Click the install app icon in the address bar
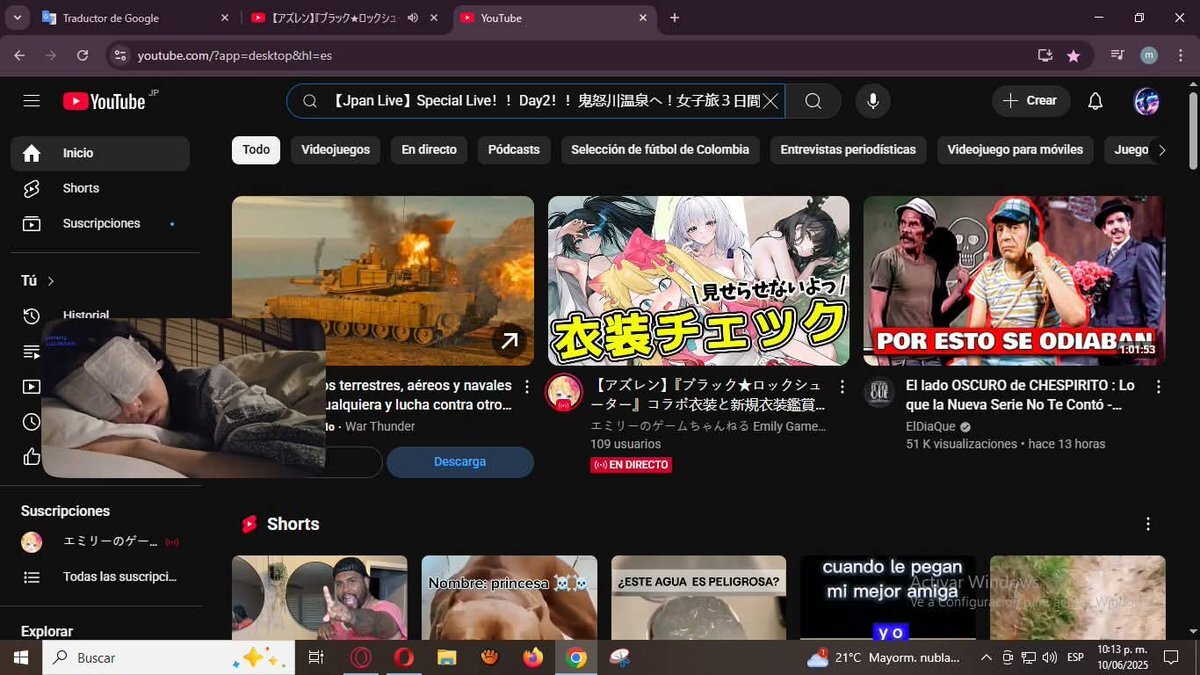Image resolution: width=1200 pixels, height=675 pixels. pyautogui.click(x=1045, y=56)
